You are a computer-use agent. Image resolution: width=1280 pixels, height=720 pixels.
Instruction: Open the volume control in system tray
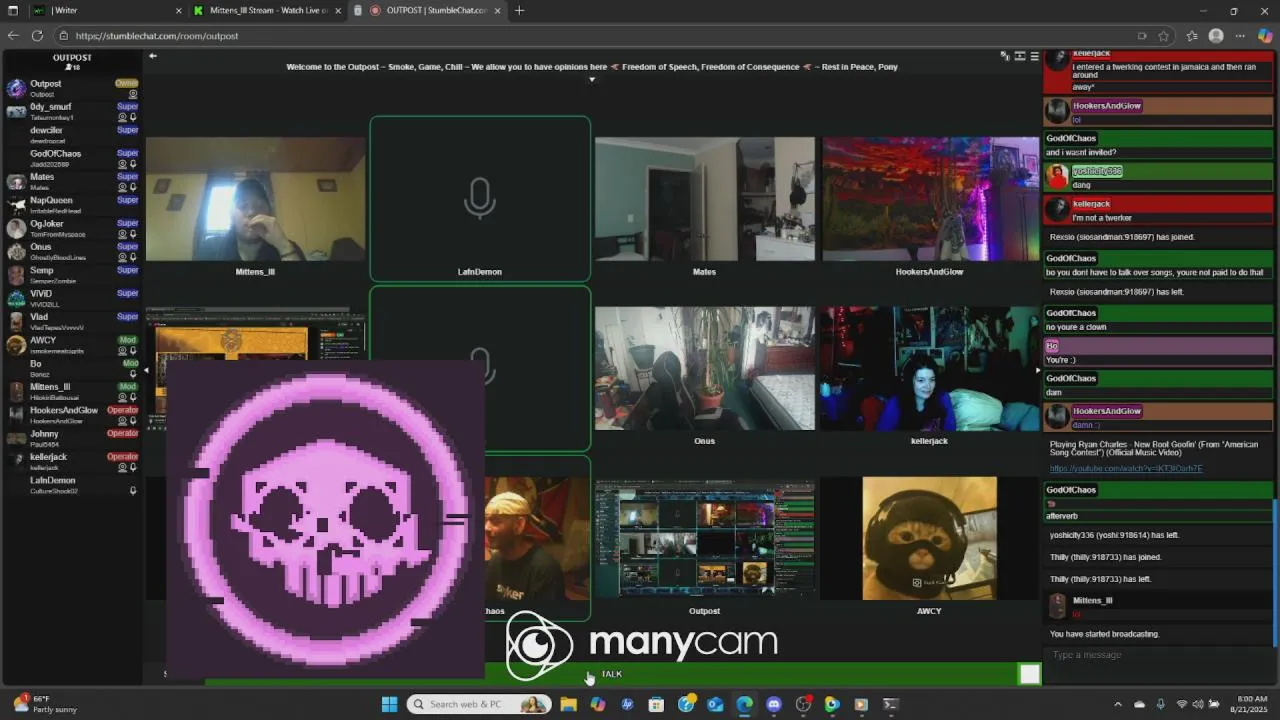click(x=1200, y=704)
